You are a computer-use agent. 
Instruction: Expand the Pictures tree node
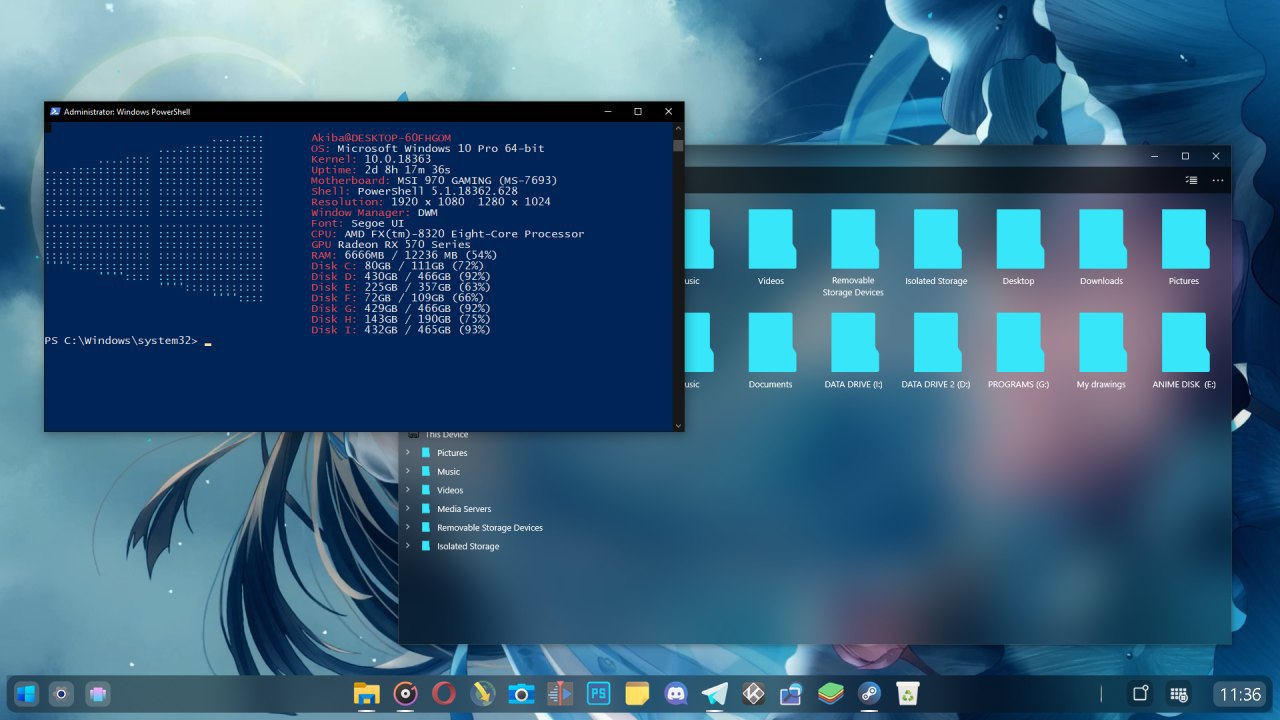pos(408,453)
